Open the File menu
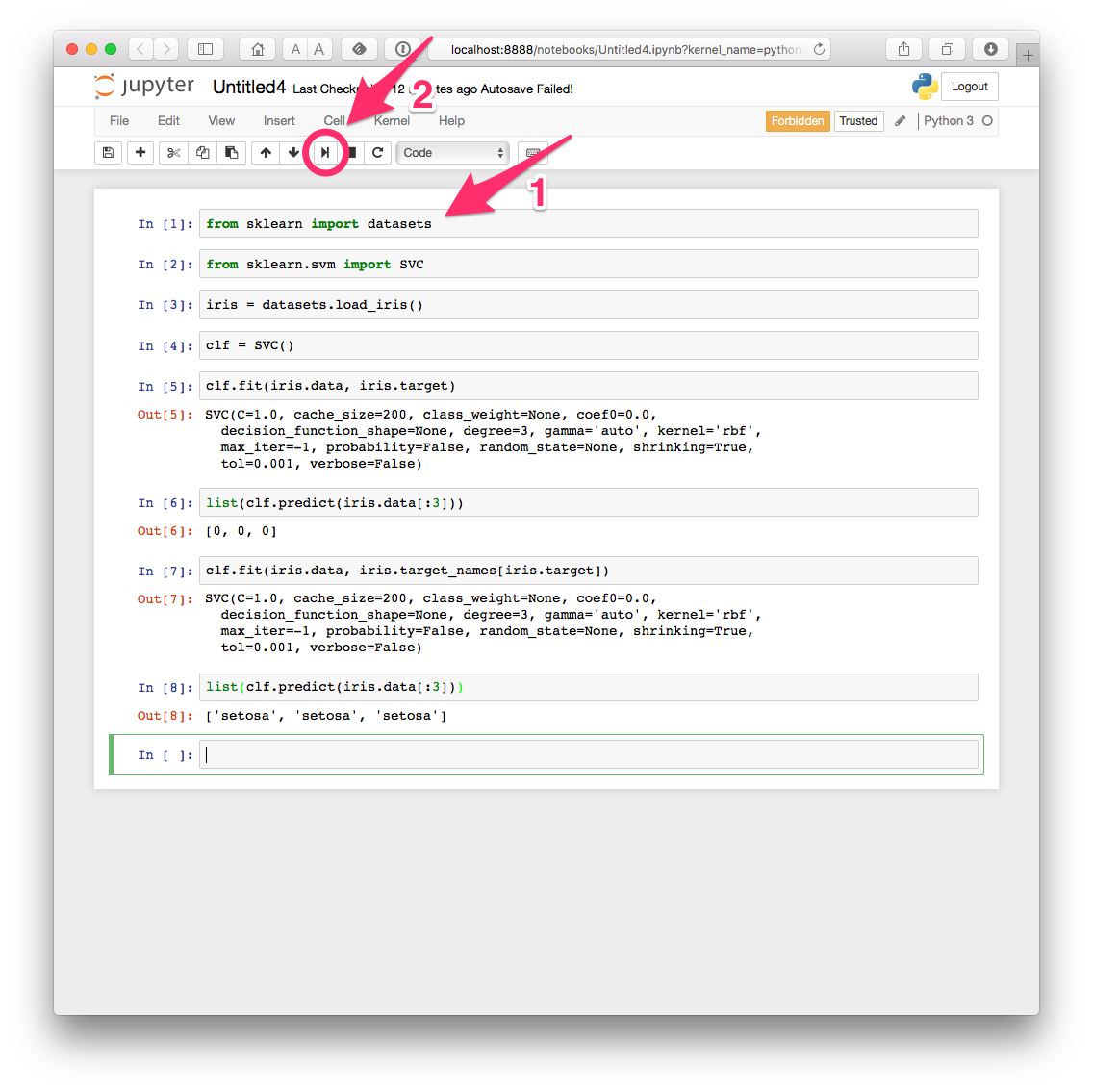1093x1092 pixels. point(118,121)
